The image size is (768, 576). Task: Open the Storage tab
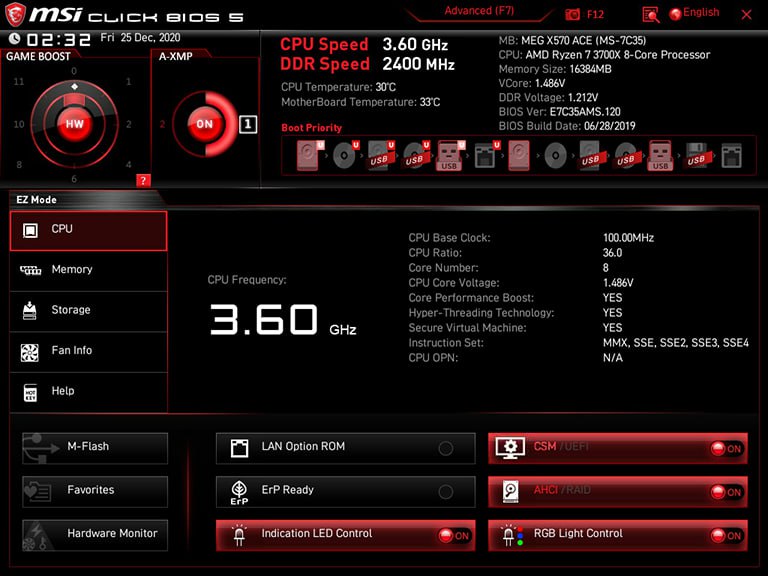point(88,312)
